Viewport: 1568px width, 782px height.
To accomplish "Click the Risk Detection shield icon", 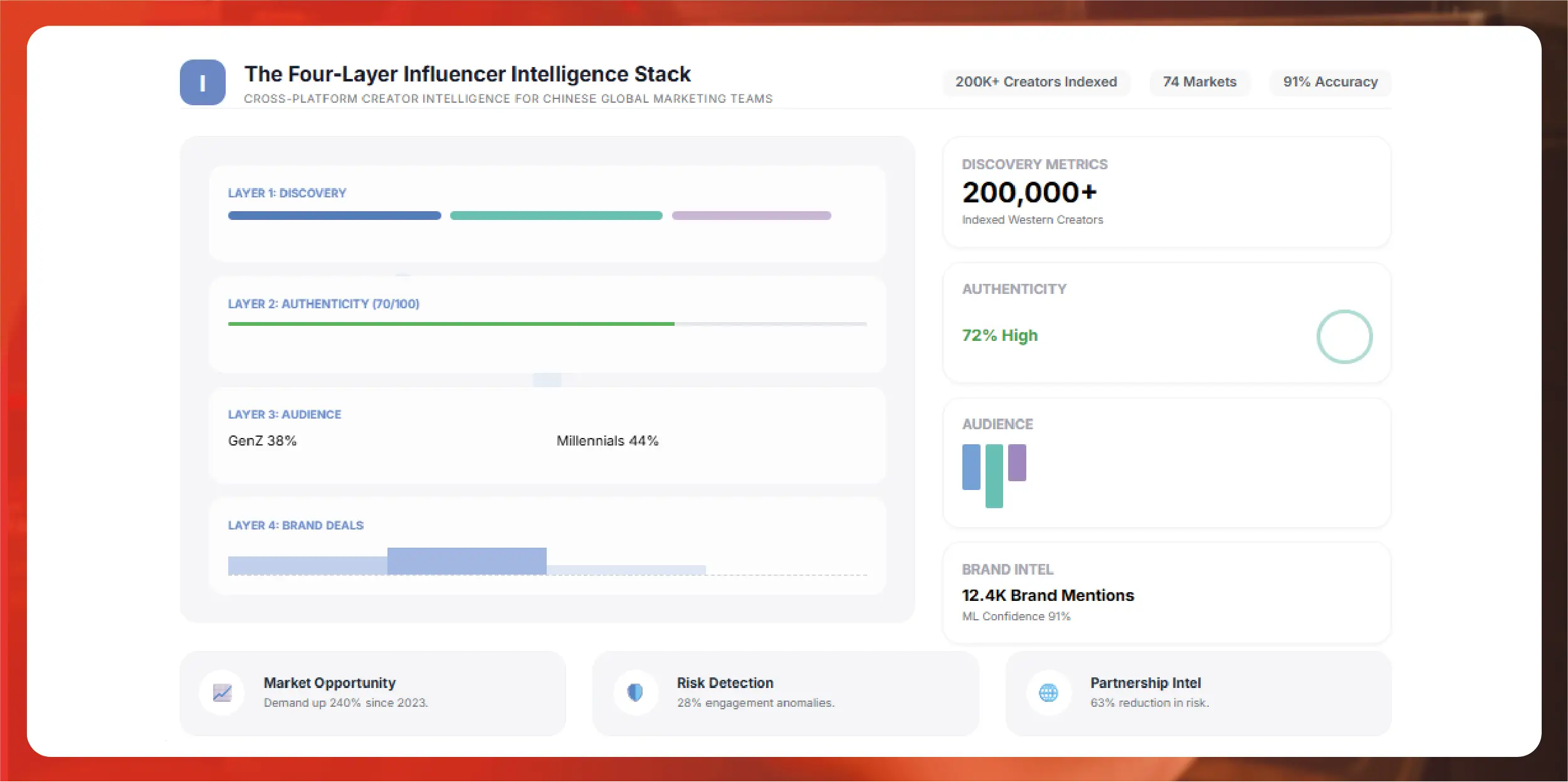I will (635, 692).
